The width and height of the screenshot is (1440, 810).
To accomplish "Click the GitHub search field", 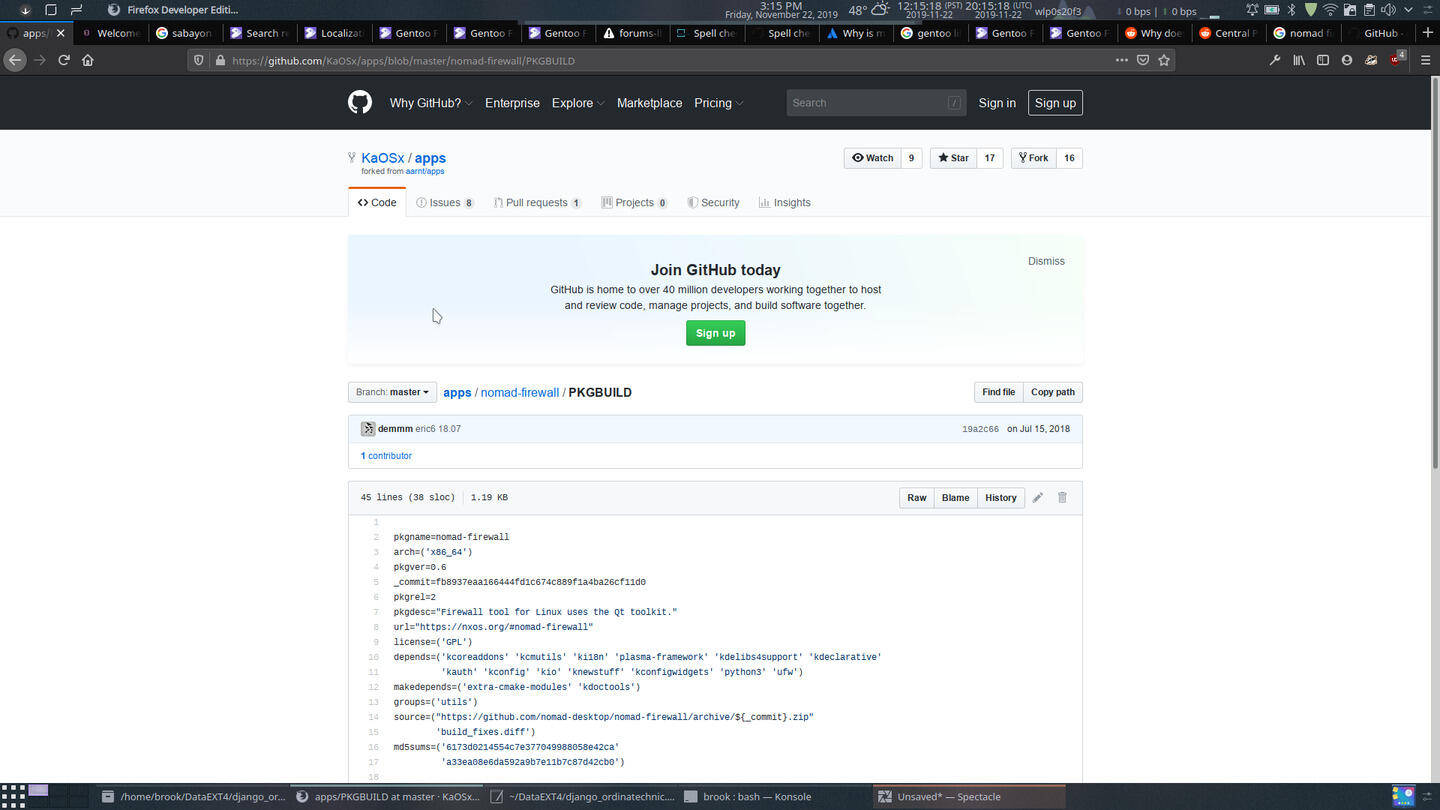I will (x=877, y=103).
